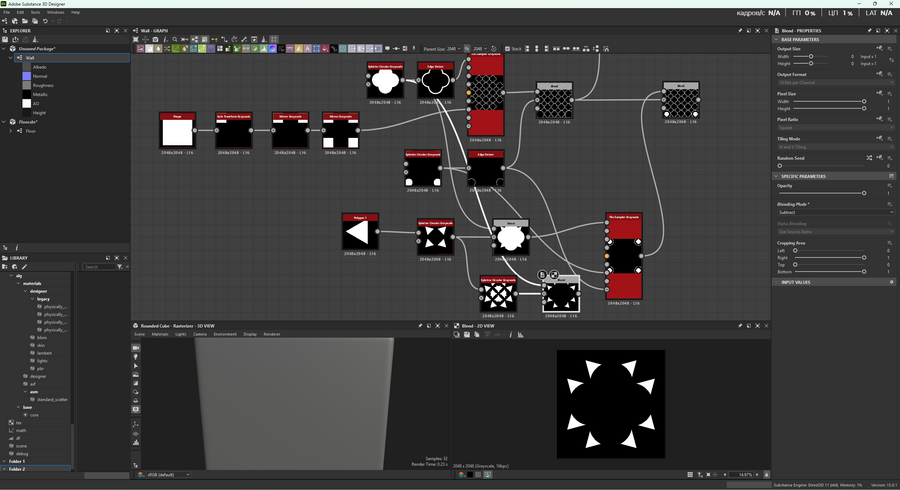900x490 pixels.
Task: Click the random seed shuffle icon
Action: tap(868, 158)
